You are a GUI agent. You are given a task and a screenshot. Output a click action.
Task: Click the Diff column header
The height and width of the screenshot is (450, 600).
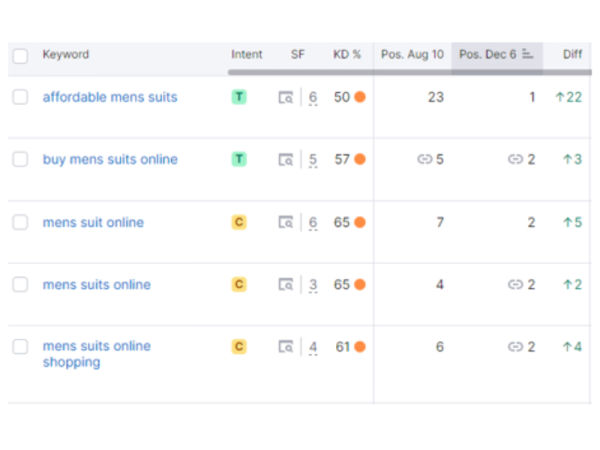[572, 55]
